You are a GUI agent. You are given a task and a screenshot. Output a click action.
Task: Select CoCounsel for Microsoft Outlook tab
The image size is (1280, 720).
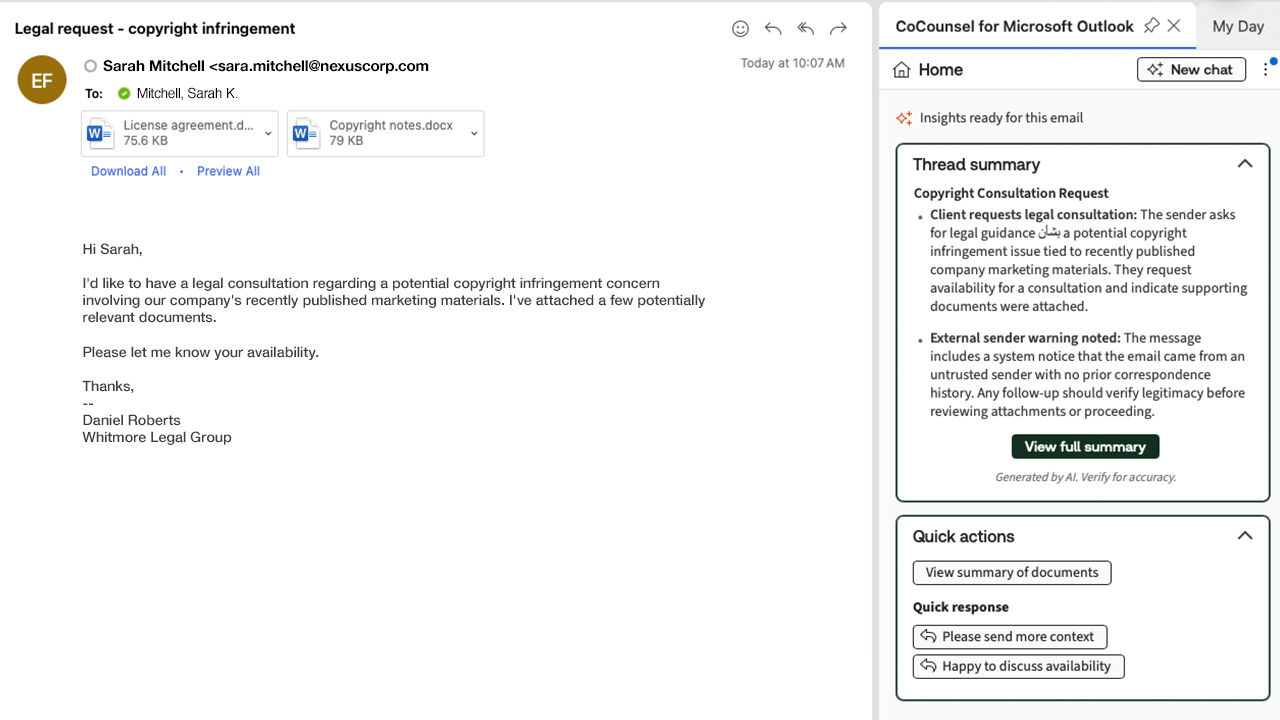click(x=1014, y=26)
